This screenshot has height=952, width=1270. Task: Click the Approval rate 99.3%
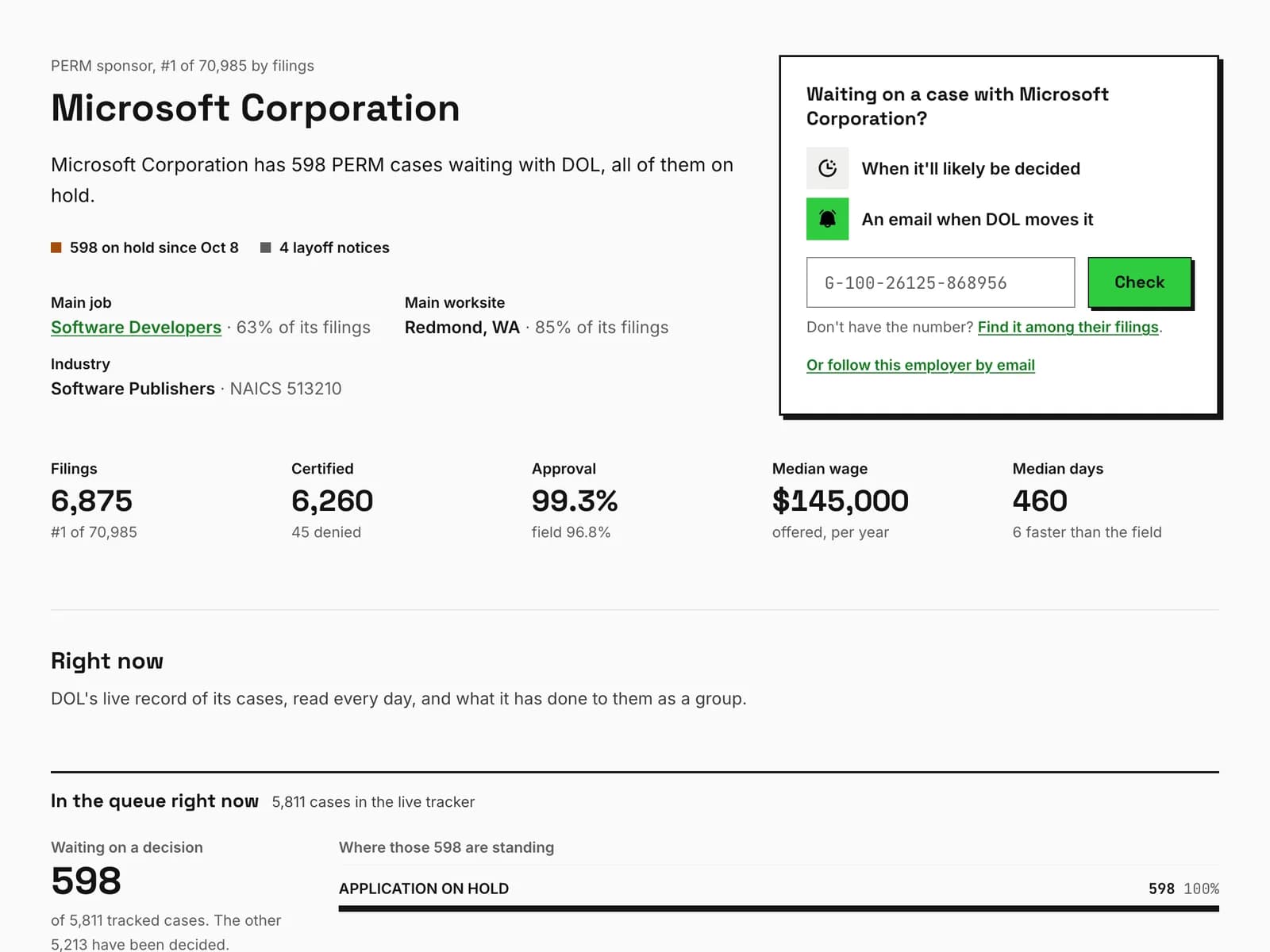tap(575, 501)
